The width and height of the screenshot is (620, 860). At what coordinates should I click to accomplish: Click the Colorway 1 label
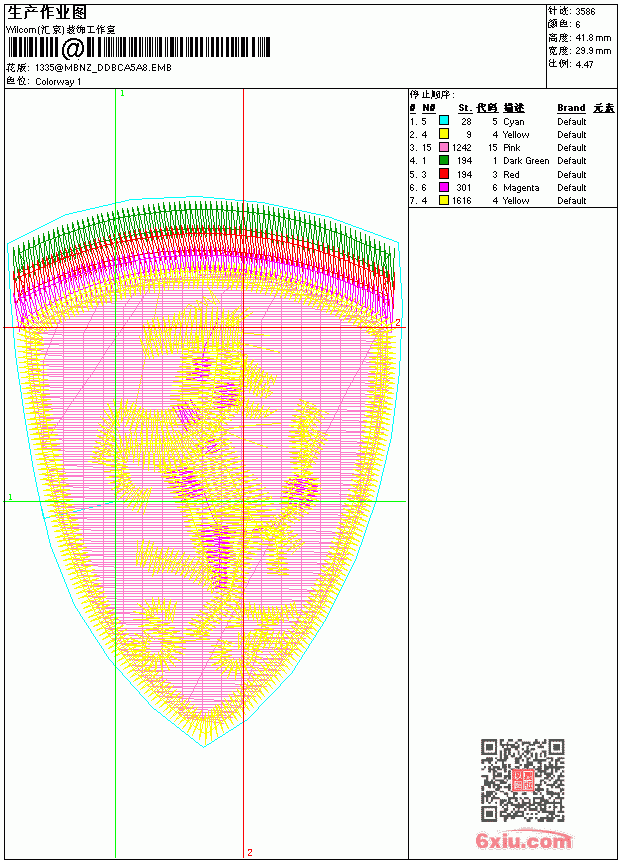click(58, 82)
